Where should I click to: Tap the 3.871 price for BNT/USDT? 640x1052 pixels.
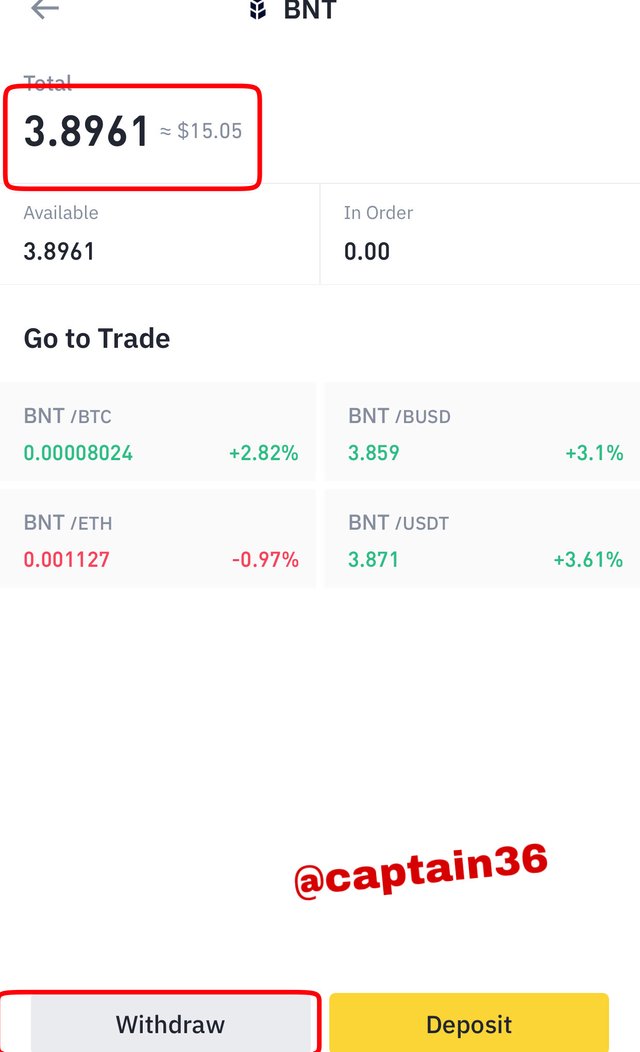pyautogui.click(x=373, y=560)
